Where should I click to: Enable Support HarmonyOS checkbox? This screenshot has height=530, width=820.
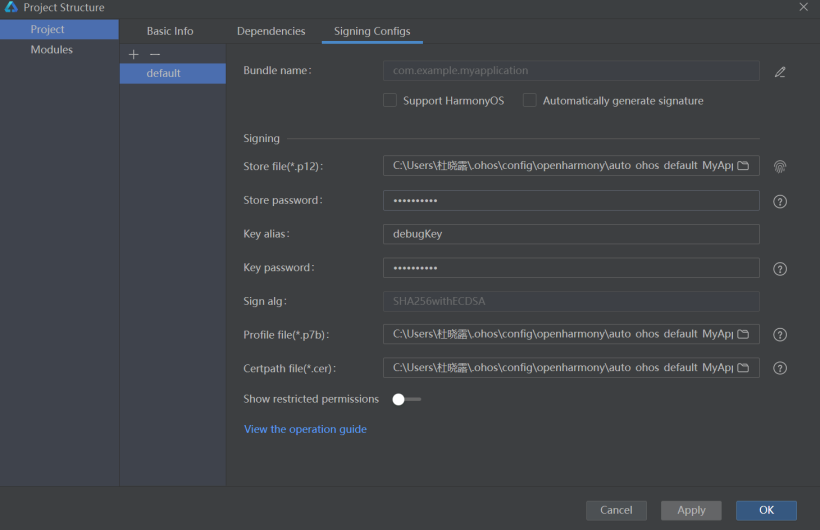pyautogui.click(x=390, y=100)
